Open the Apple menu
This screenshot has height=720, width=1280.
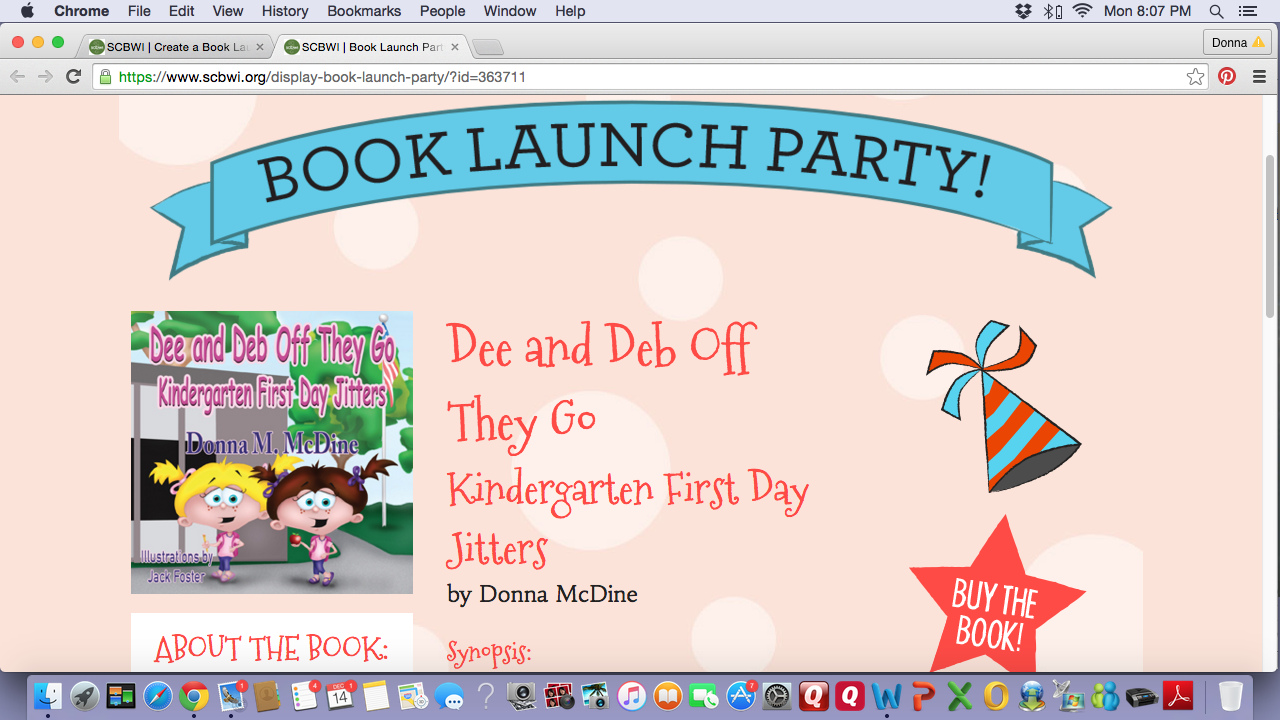(27, 11)
